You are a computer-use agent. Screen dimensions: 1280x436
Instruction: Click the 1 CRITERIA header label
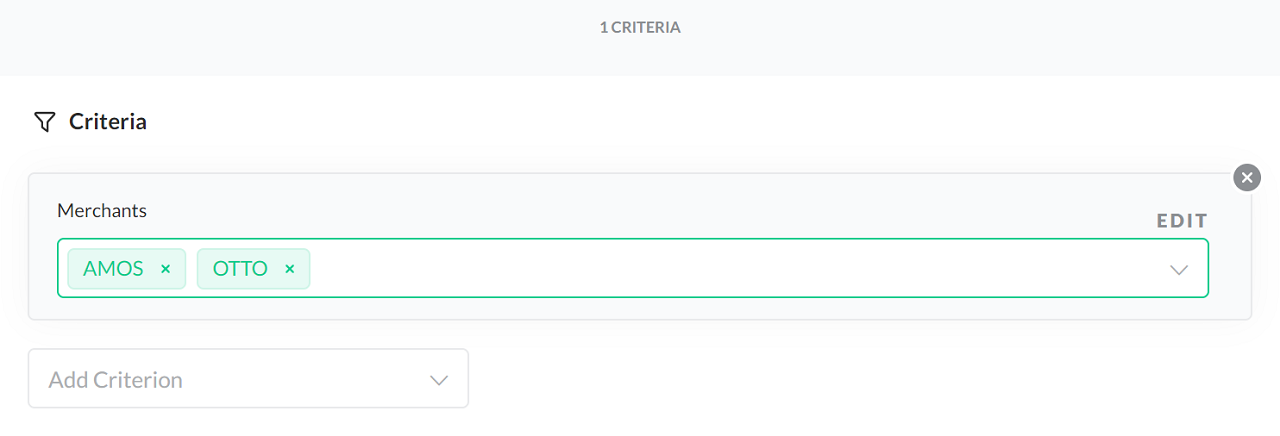tap(640, 28)
